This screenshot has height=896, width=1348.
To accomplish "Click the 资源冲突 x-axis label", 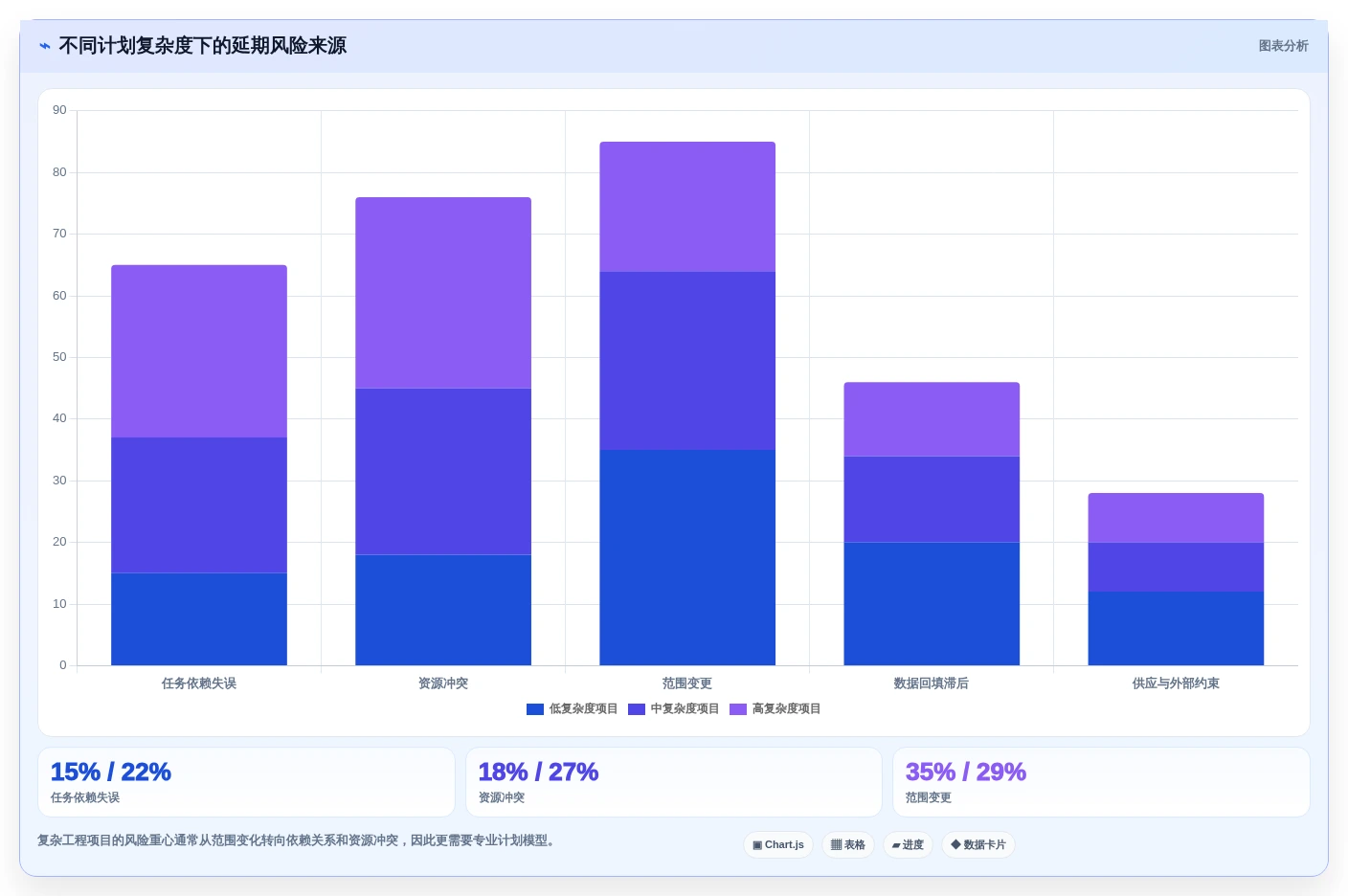I will (443, 683).
